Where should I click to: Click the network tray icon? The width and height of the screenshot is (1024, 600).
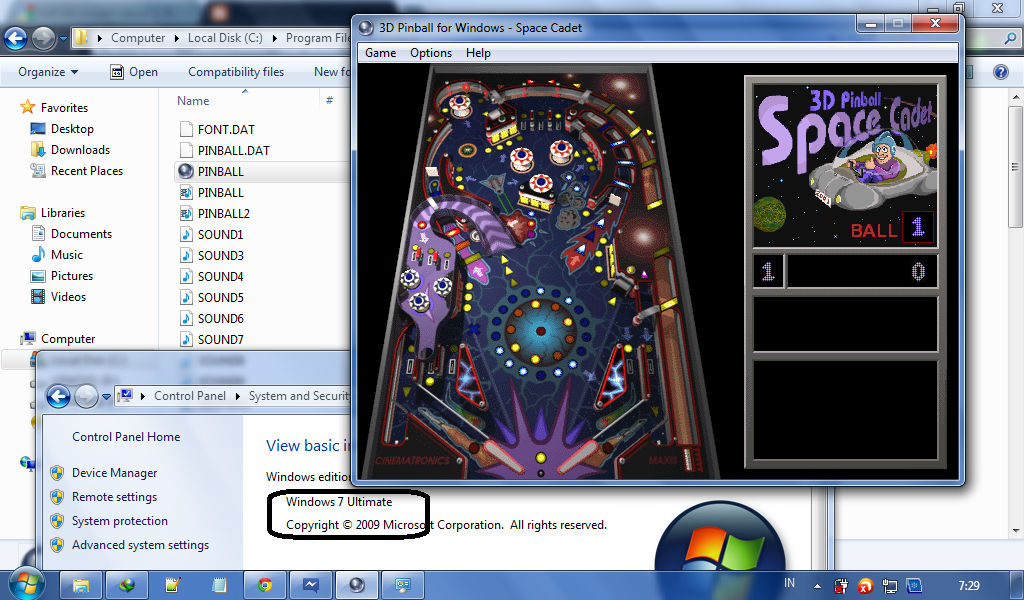(x=889, y=586)
